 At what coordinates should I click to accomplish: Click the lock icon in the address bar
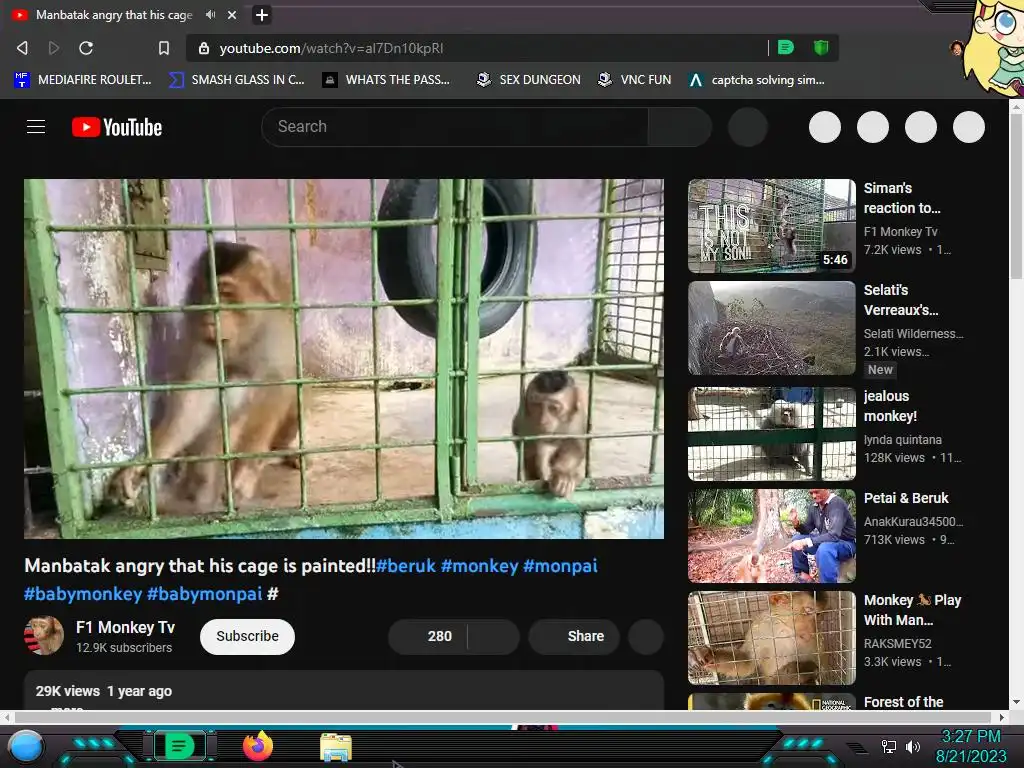(204, 48)
